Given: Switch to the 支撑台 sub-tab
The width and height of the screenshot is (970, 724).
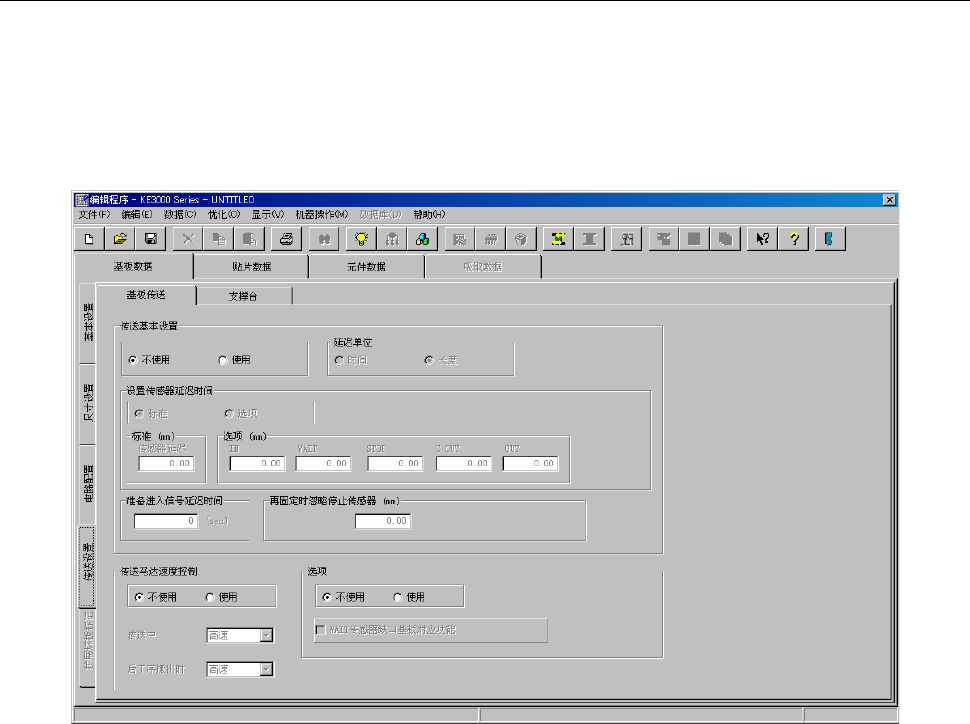Looking at the screenshot, I should coord(243,296).
